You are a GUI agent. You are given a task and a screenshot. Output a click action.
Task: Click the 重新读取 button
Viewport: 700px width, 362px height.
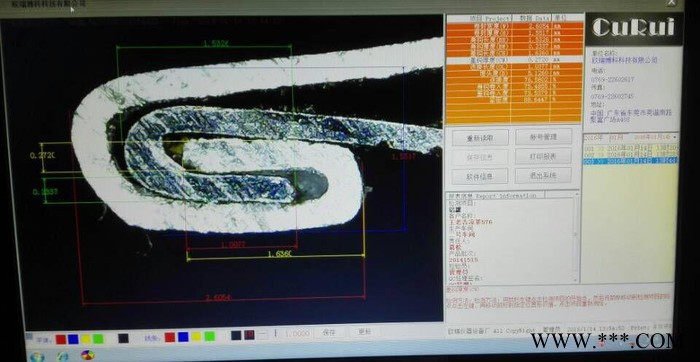[x=480, y=137]
